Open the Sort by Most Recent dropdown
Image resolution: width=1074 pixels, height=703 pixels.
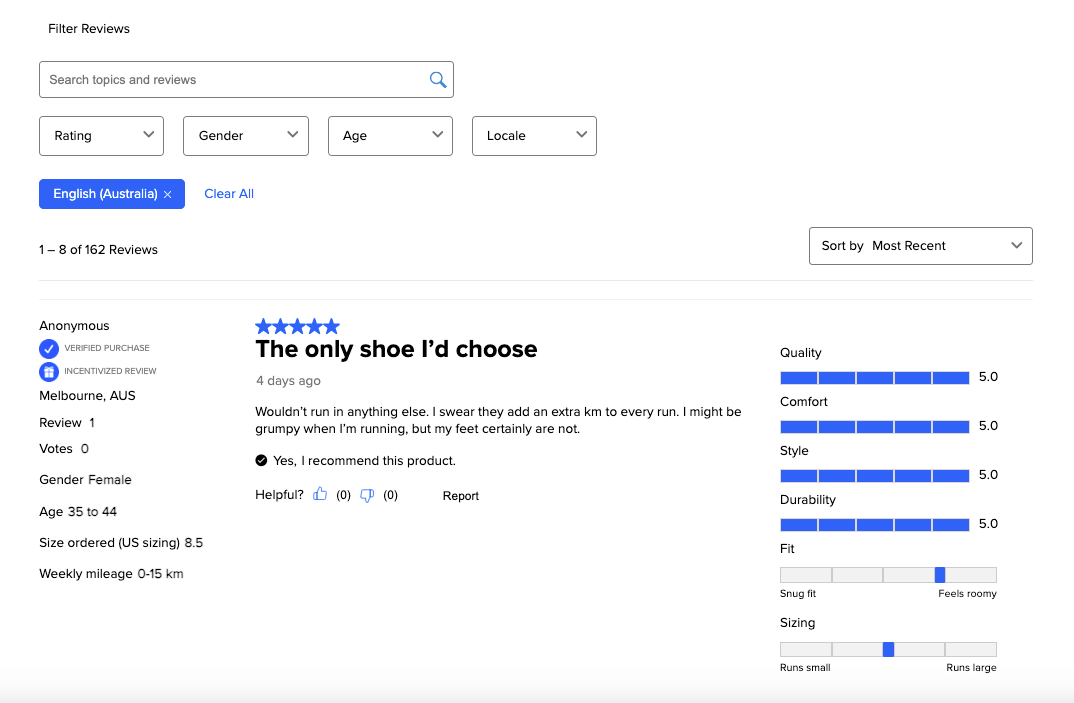pyautogui.click(x=920, y=246)
